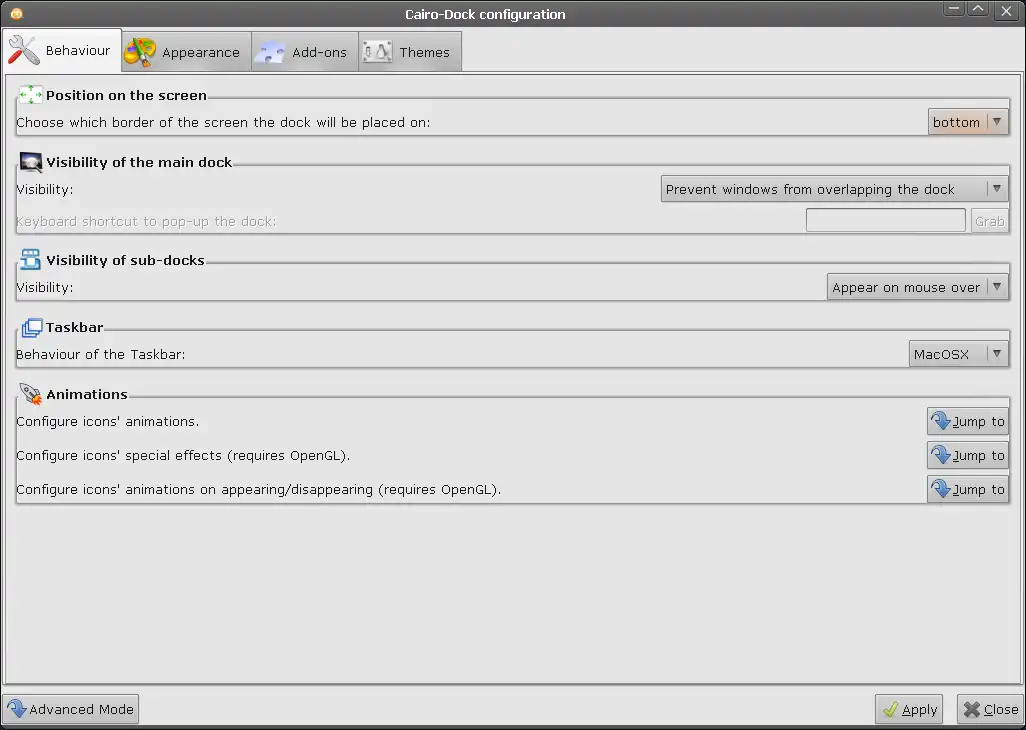1026x730 pixels.
Task: Click the puzzle piece Add-ons icon
Action: (x=270, y=53)
